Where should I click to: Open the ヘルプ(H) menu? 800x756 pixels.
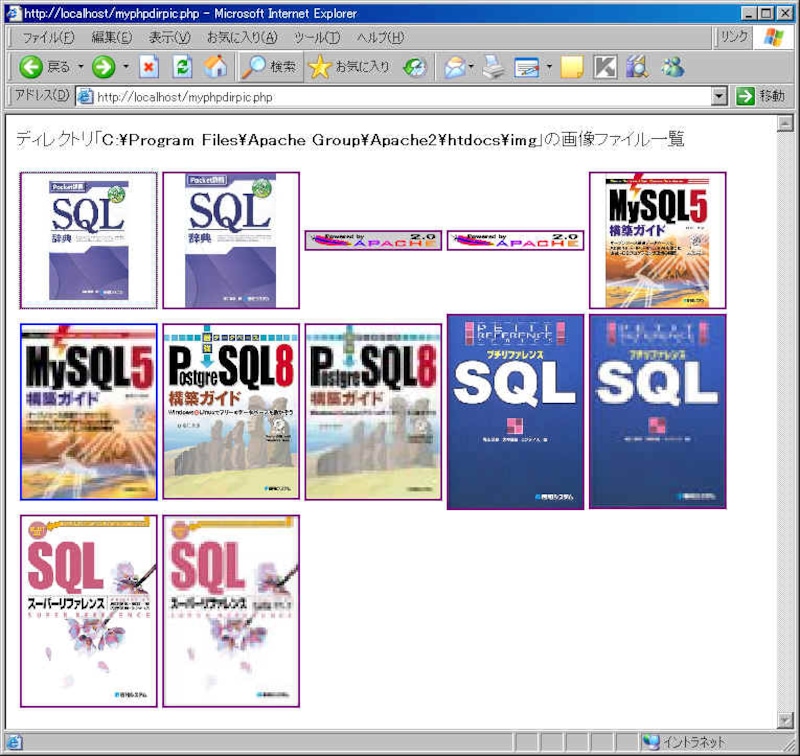tap(380, 37)
